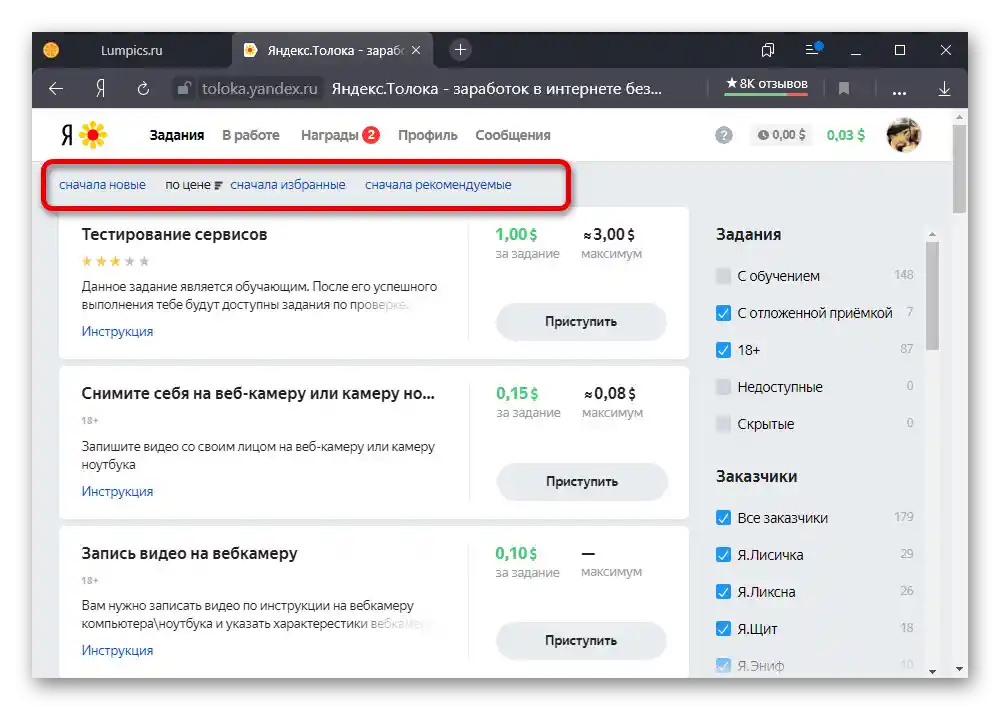This screenshot has height=710, width=1000.
Task: Open Инструкция for Снимите себя на веб-камеру
Action: coord(117,491)
